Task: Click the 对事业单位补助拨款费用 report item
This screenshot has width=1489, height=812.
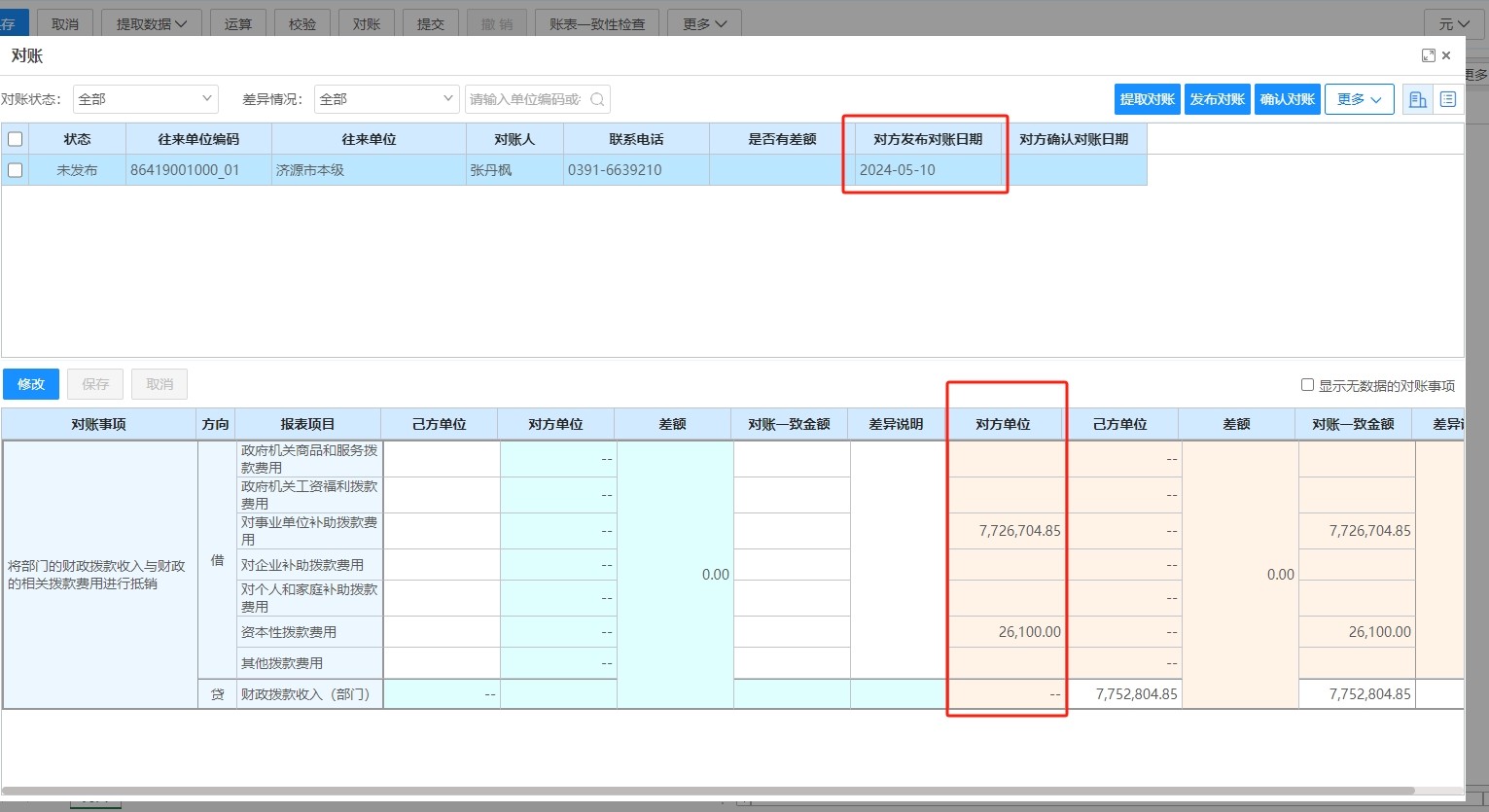Action: pyautogui.click(x=309, y=531)
